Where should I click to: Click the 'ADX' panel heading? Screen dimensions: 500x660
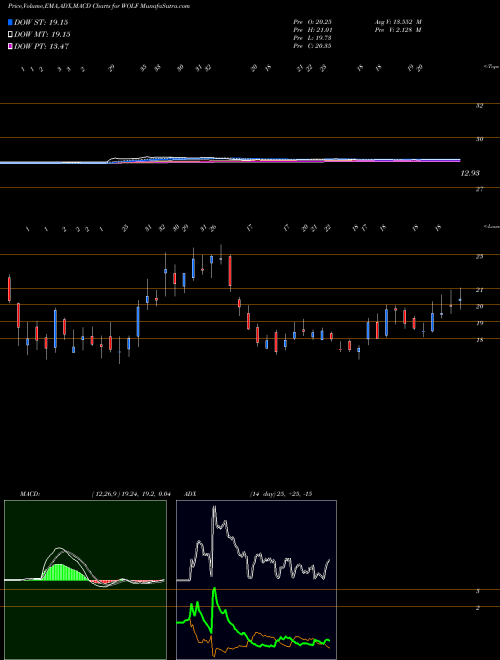pos(190,494)
